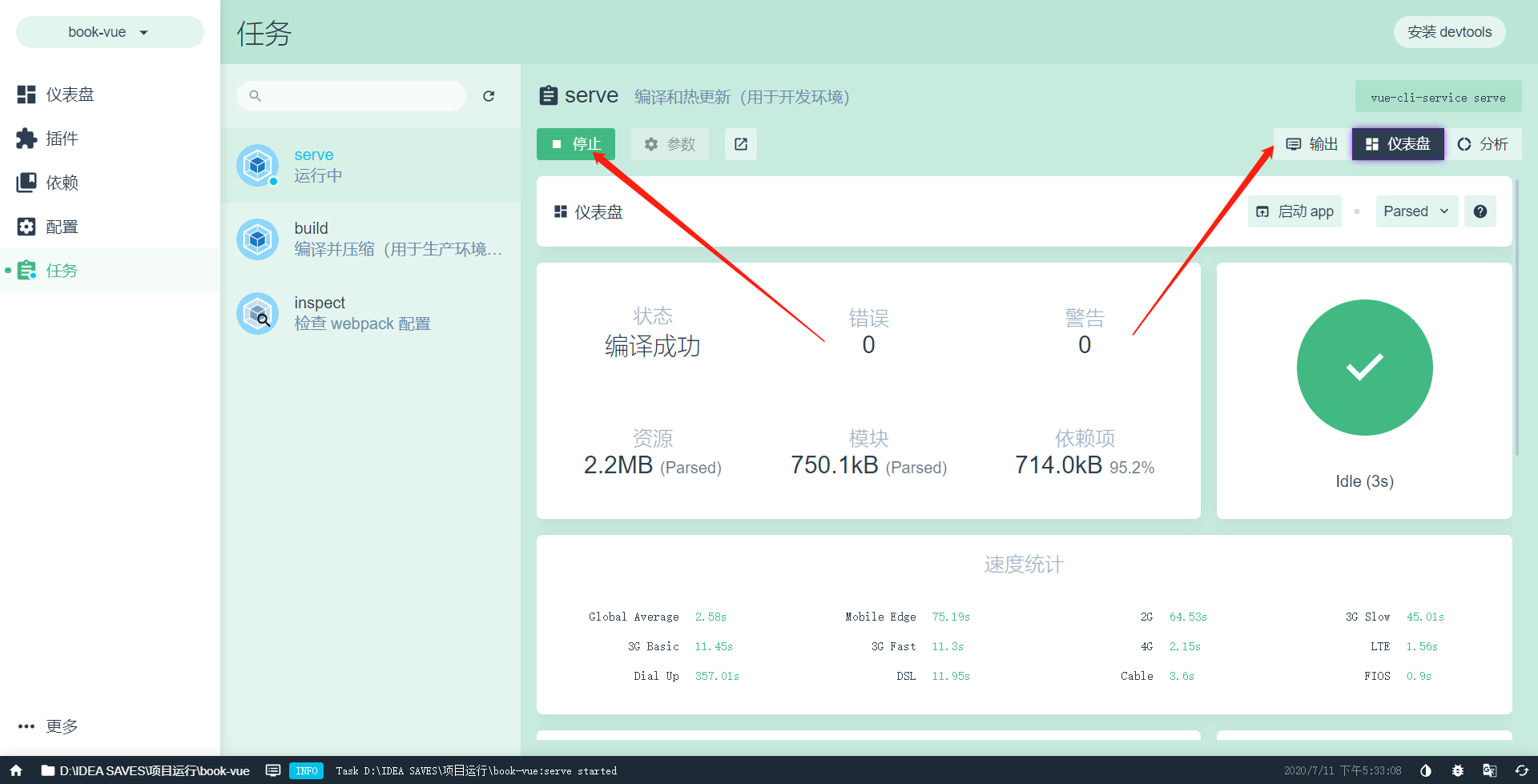Click the 启动 app button

[x=1294, y=211]
